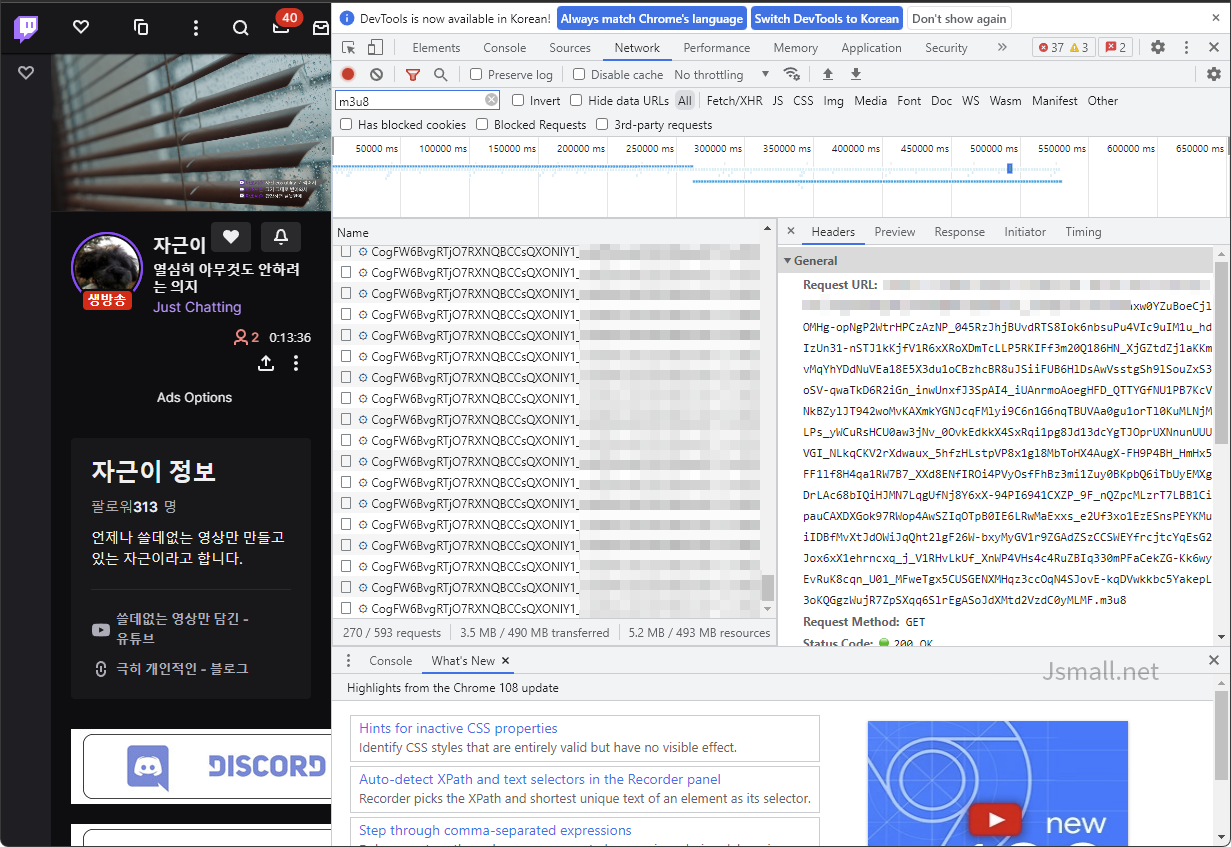Close the request details pane

point(790,232)
